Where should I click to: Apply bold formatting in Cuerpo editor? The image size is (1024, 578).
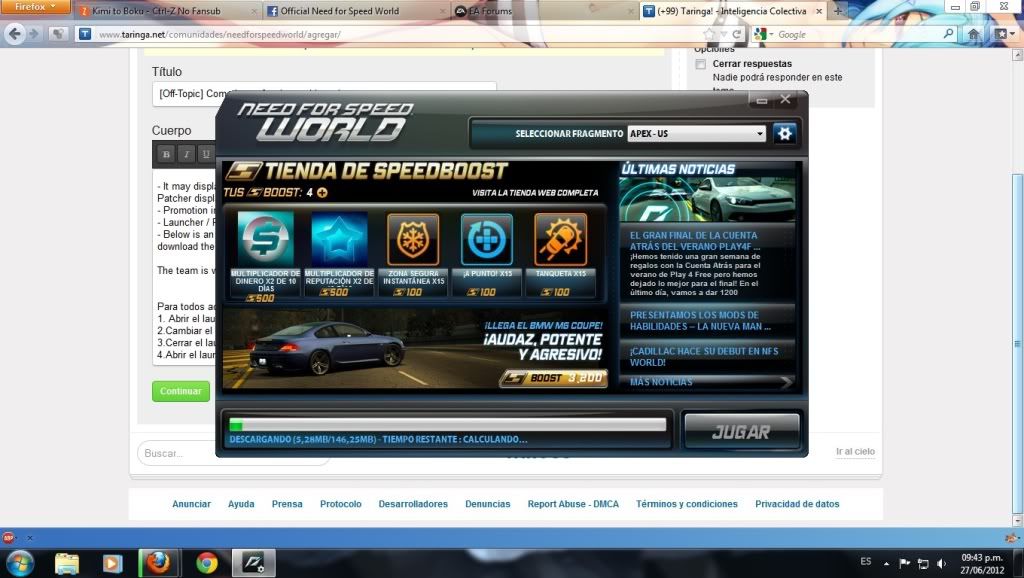(166, 155)
